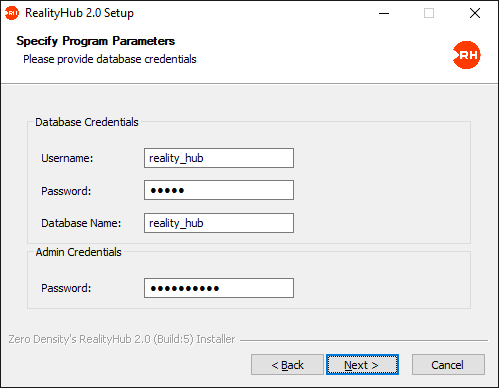Click the RealityHub icon in the title bar
The image size is (499, 388).
pos(12,13)
